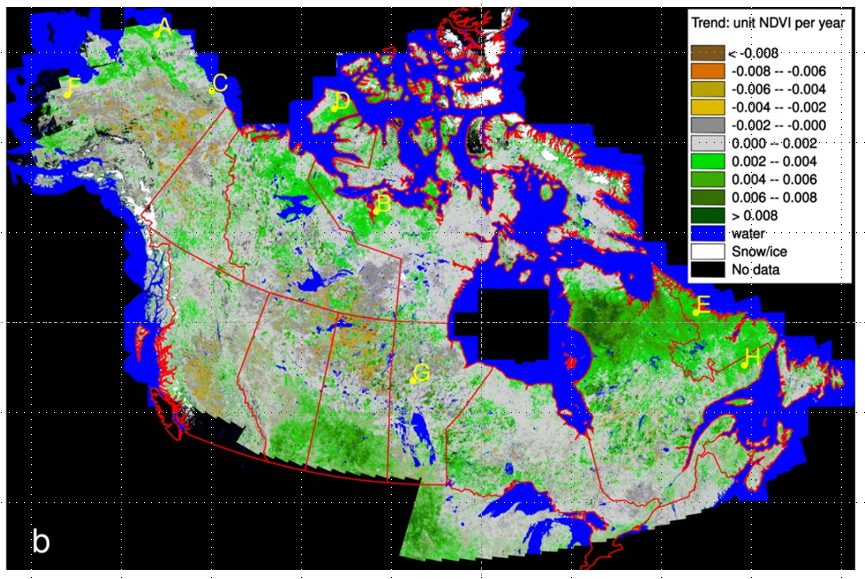This screenshot has width=865, height=579.
Task: Select site marker H near the east coast
Action: pos(745,364)
